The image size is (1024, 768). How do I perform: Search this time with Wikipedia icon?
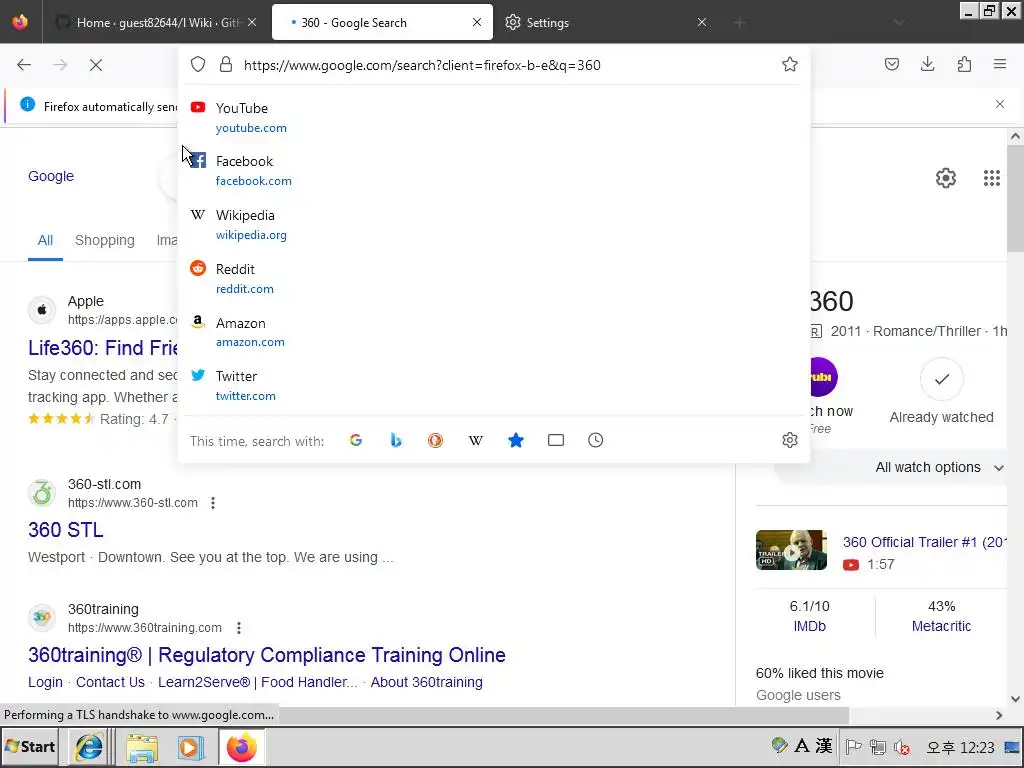tap(475, 440)
